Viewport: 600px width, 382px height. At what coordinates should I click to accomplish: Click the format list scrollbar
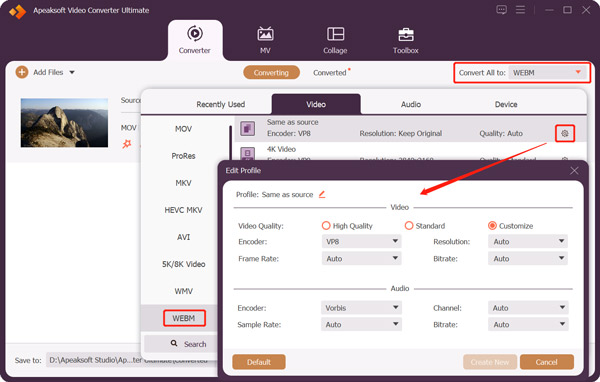(x=230, y=142)
